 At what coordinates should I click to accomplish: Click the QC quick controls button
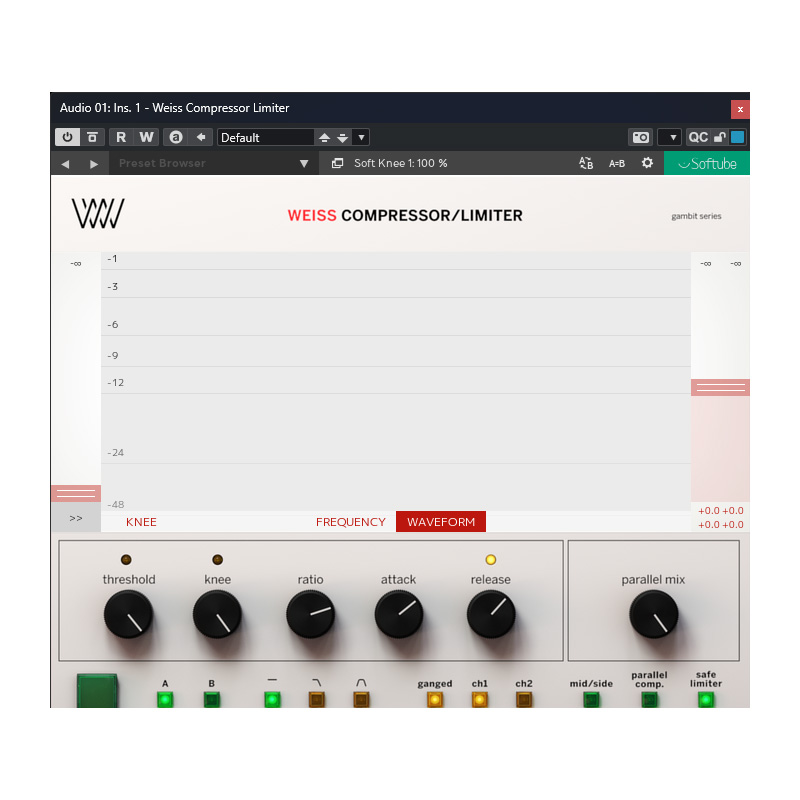pyautogui.click(x=698, y=137)
